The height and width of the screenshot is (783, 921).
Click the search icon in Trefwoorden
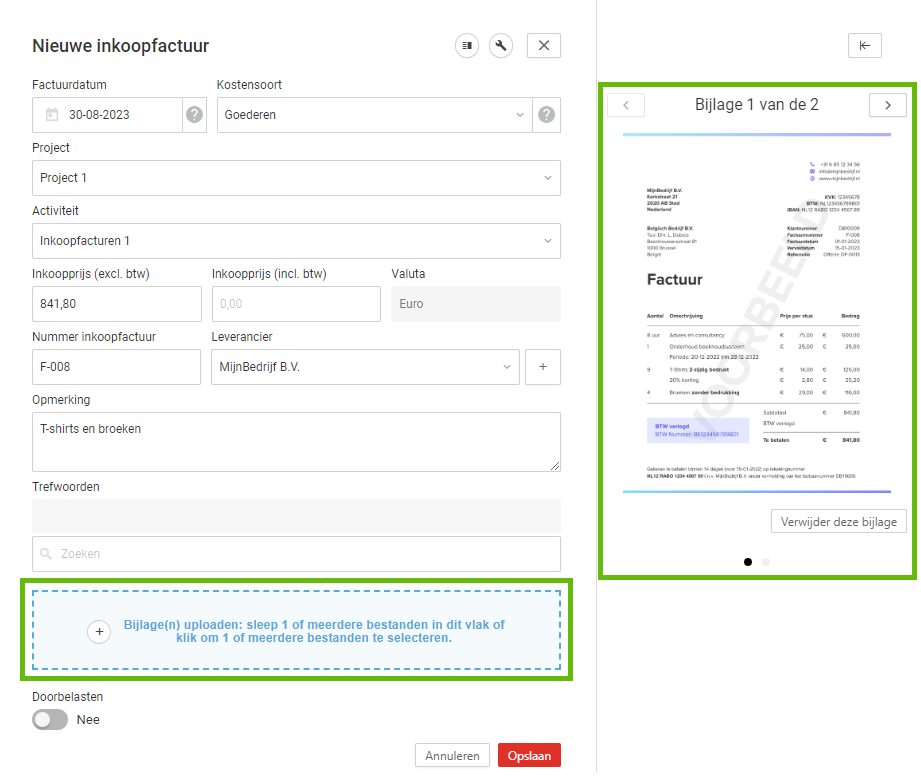click(46, 553)
